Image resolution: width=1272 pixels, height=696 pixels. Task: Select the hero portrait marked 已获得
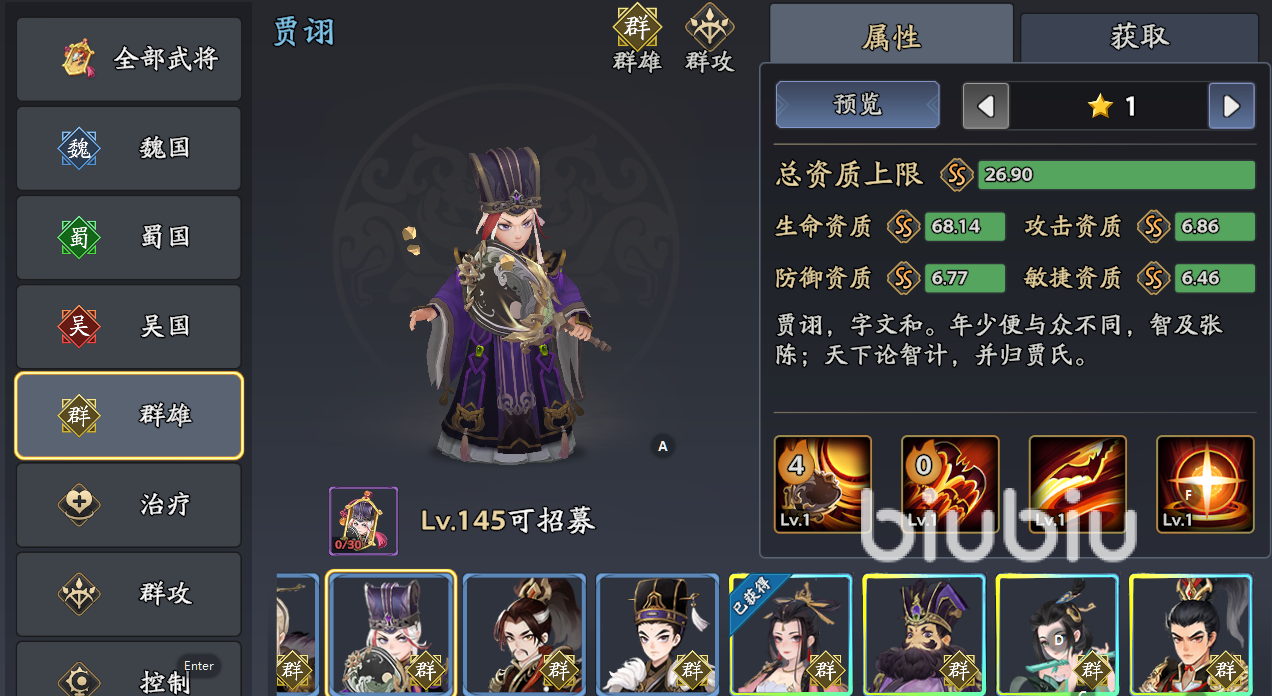coord(791,634)
